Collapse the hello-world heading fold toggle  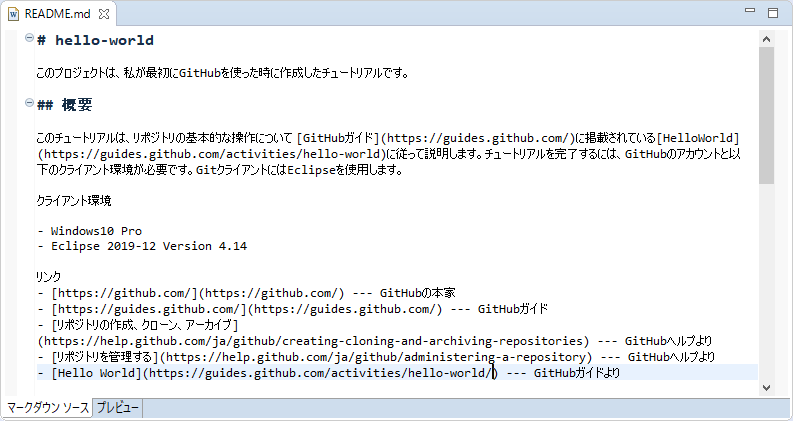[x=29, y=39]
